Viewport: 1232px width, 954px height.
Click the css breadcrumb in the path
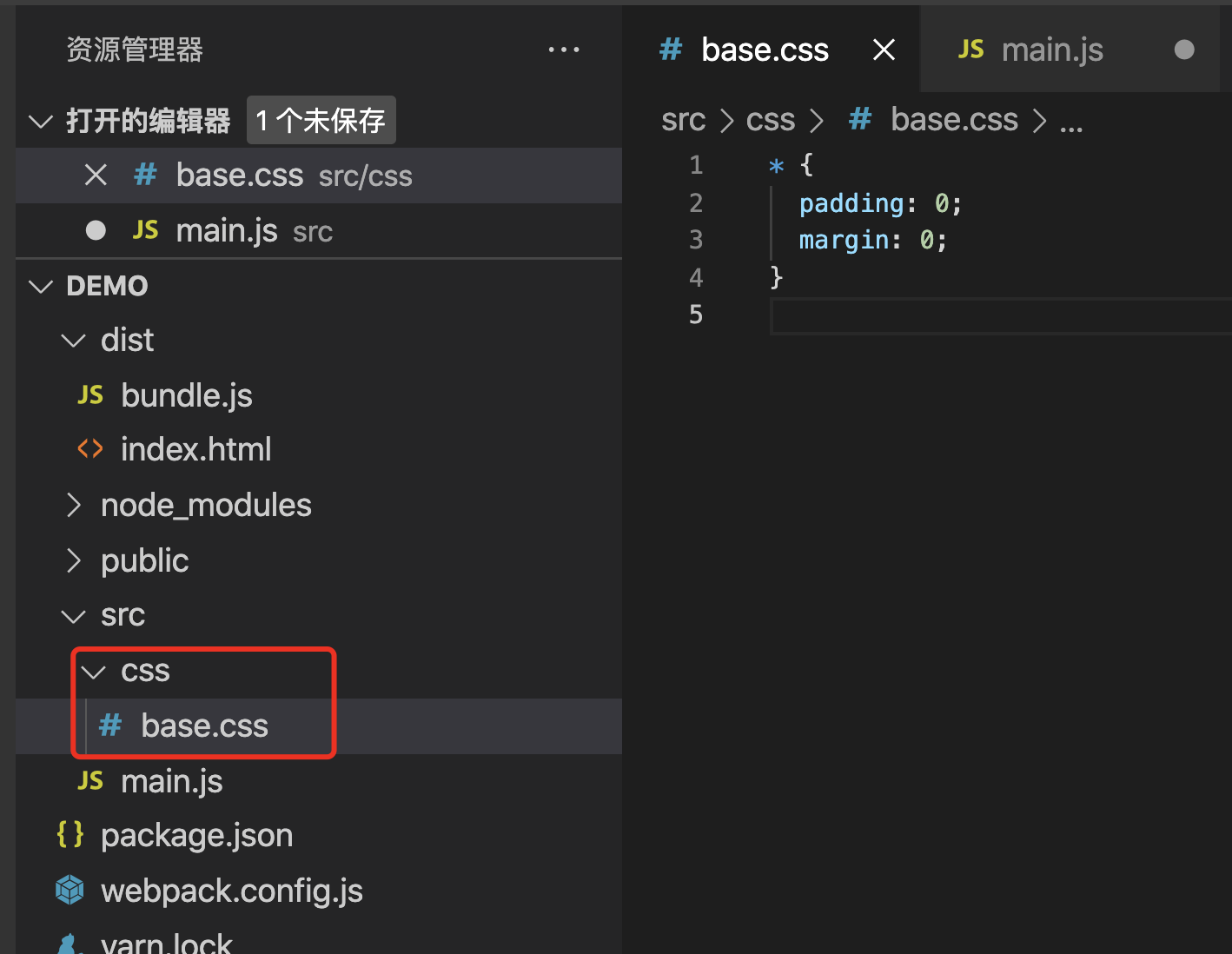[x=770, y=120]
